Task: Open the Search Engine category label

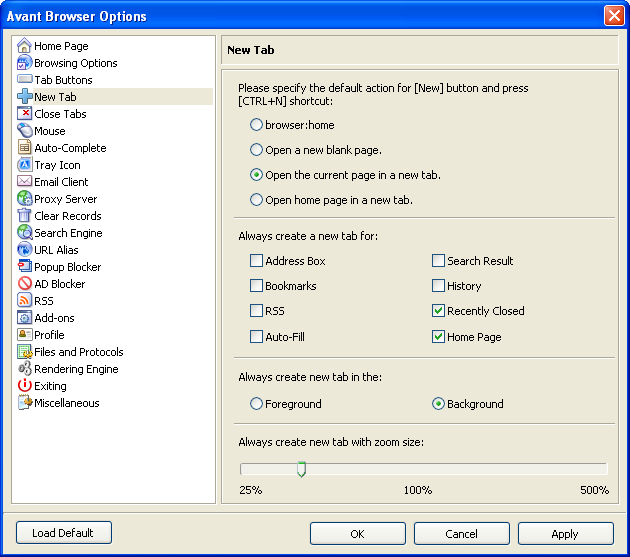Action: 68,233
